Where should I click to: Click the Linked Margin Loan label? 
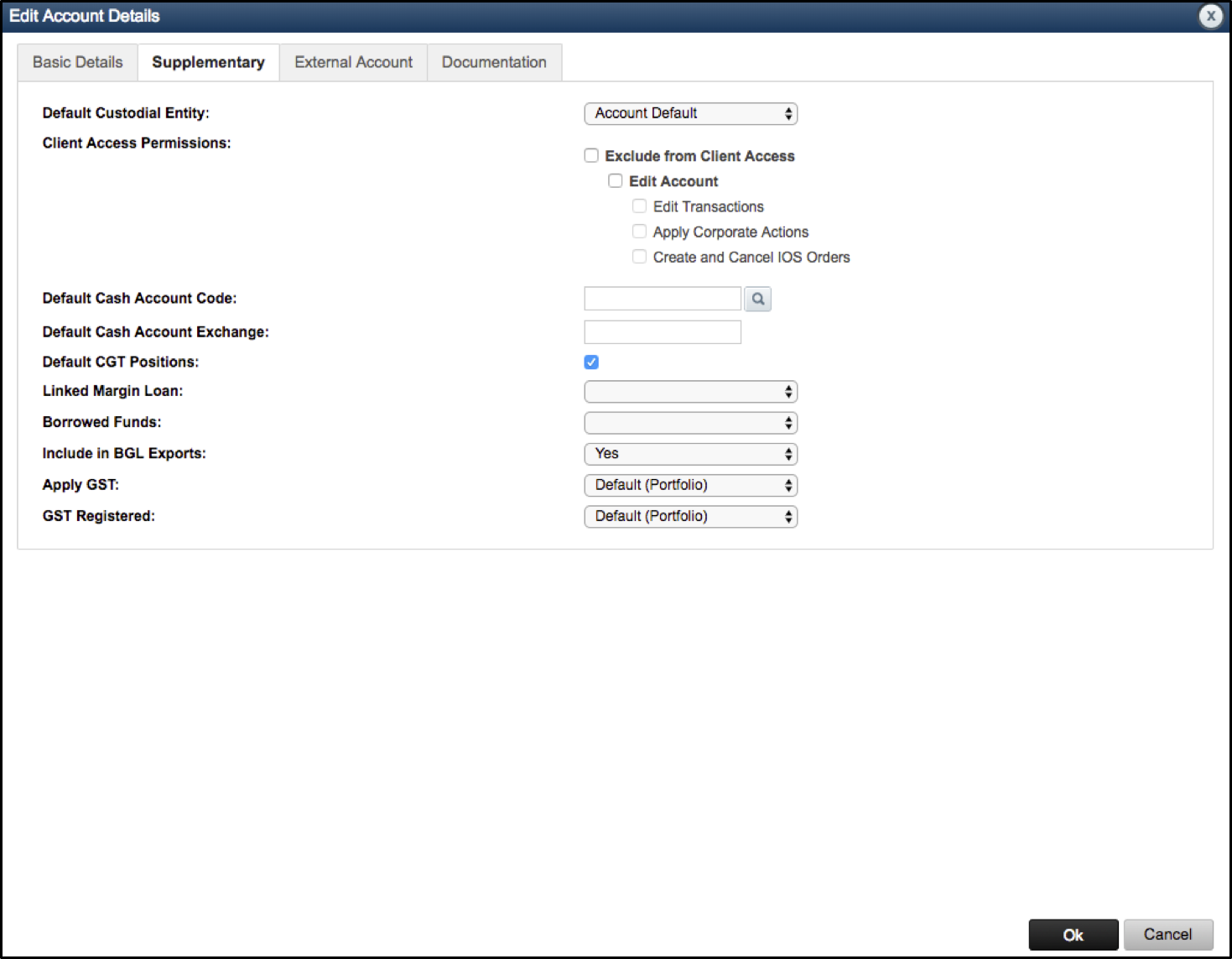point(112,391)
